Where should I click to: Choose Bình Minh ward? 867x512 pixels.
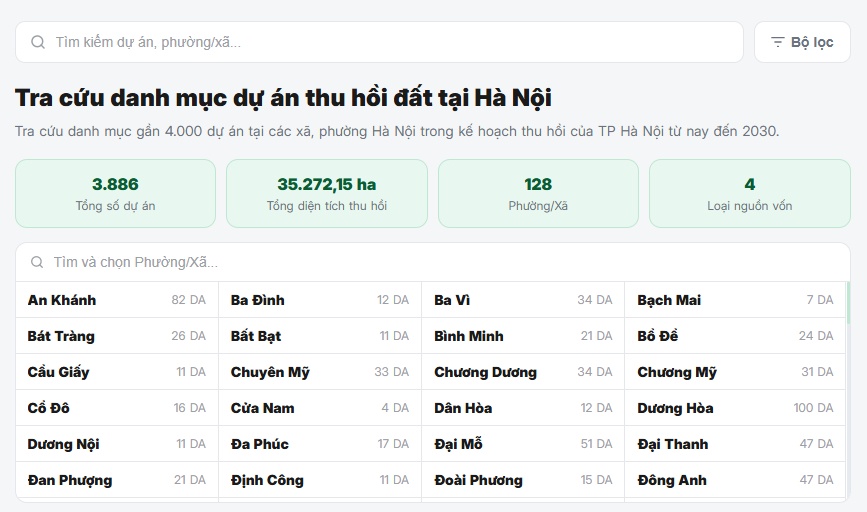click(523, 336)
